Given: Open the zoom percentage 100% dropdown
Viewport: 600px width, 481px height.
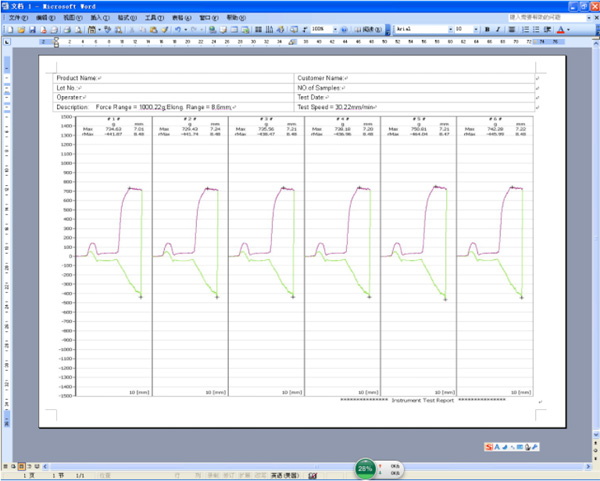Looking at the screenshot, I should tap(333, 30).
